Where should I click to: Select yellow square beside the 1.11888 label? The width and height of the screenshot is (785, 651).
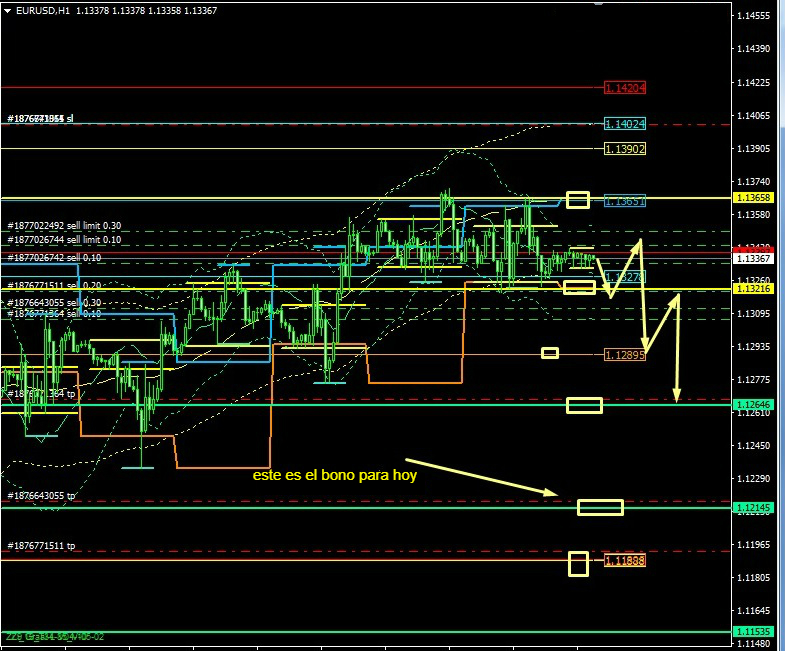(578, 564)
